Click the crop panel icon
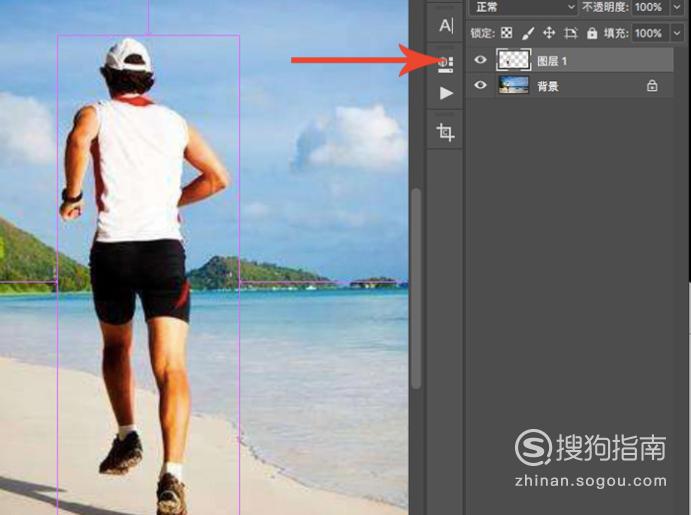The height and width of the screenshot is (515, 691). [445, 132]
